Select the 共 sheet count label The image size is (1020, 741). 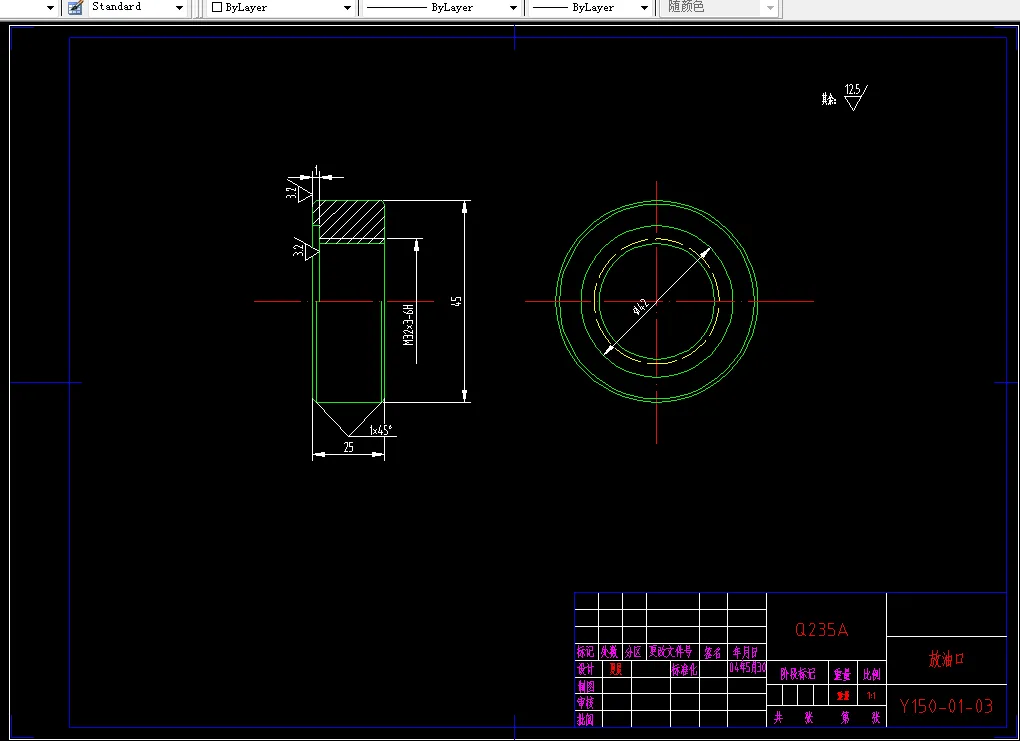point(778,718)
